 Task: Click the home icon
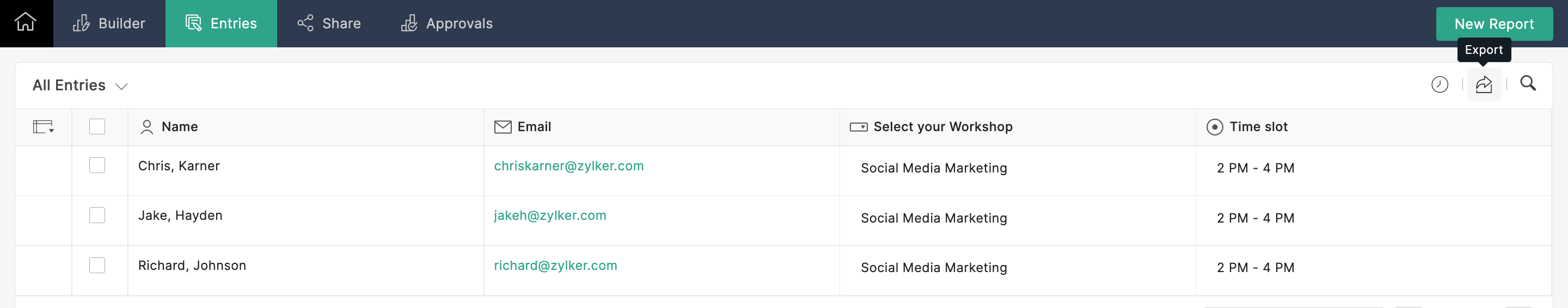(26, 22)
